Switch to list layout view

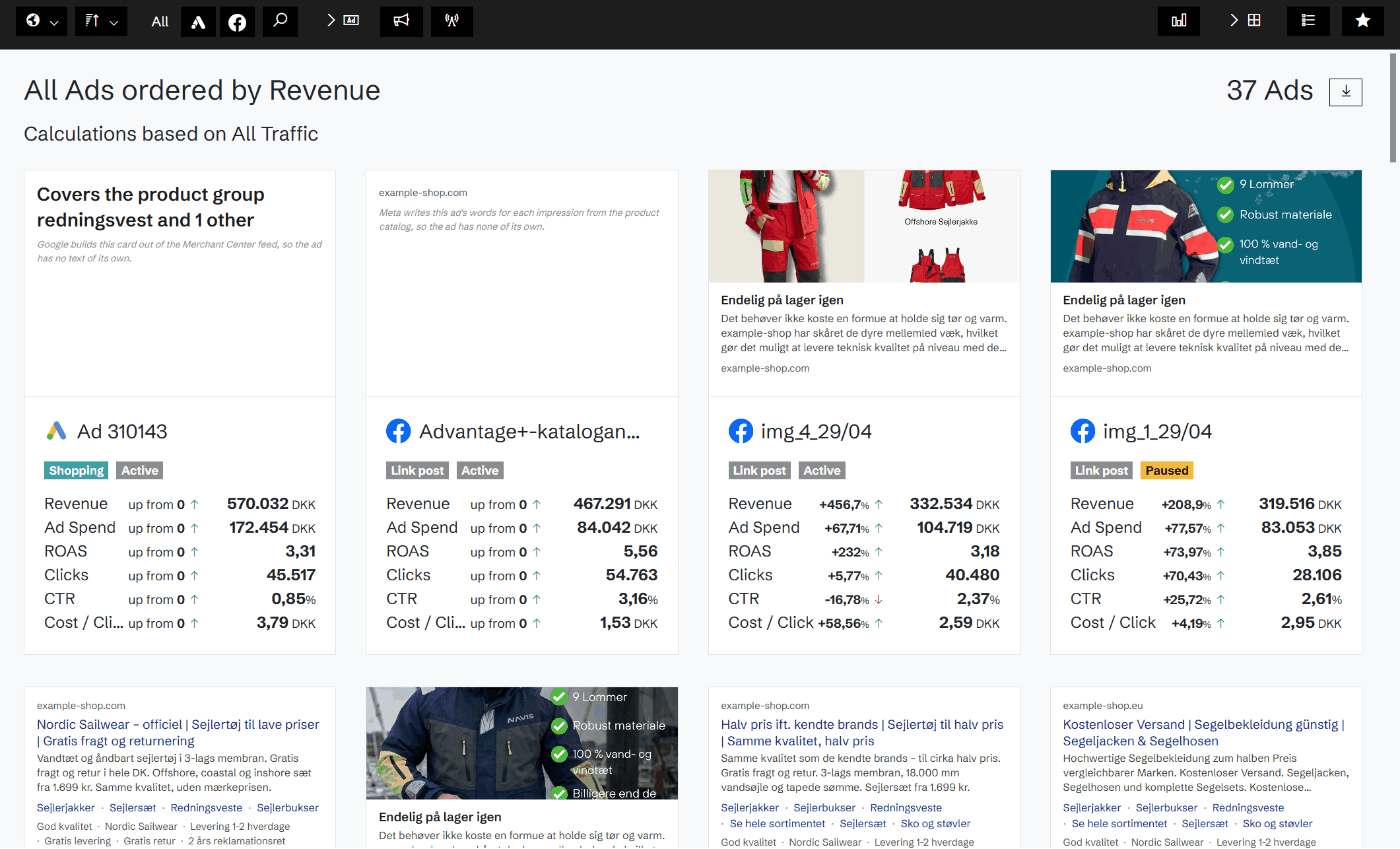click(1308, 21)
